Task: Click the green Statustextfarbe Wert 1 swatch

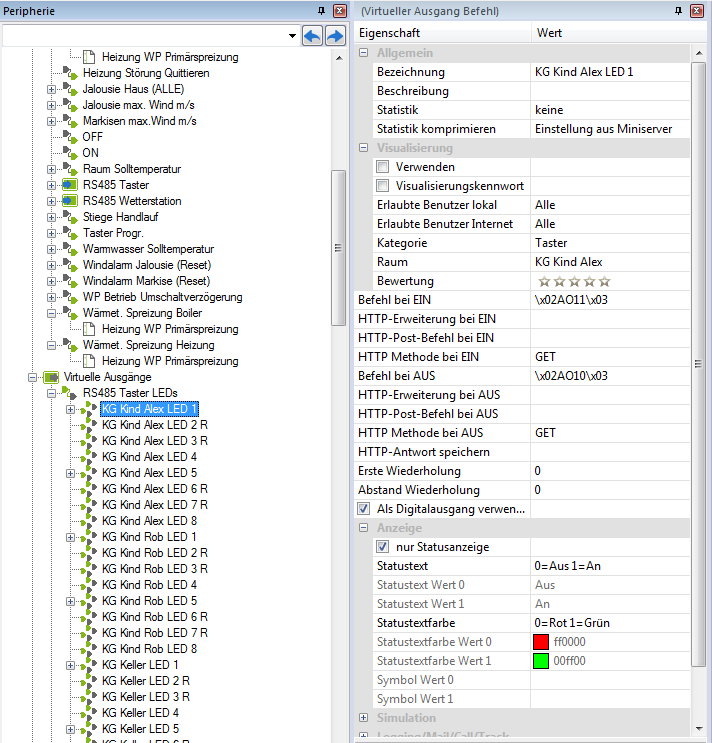Action: click(541, 661)
